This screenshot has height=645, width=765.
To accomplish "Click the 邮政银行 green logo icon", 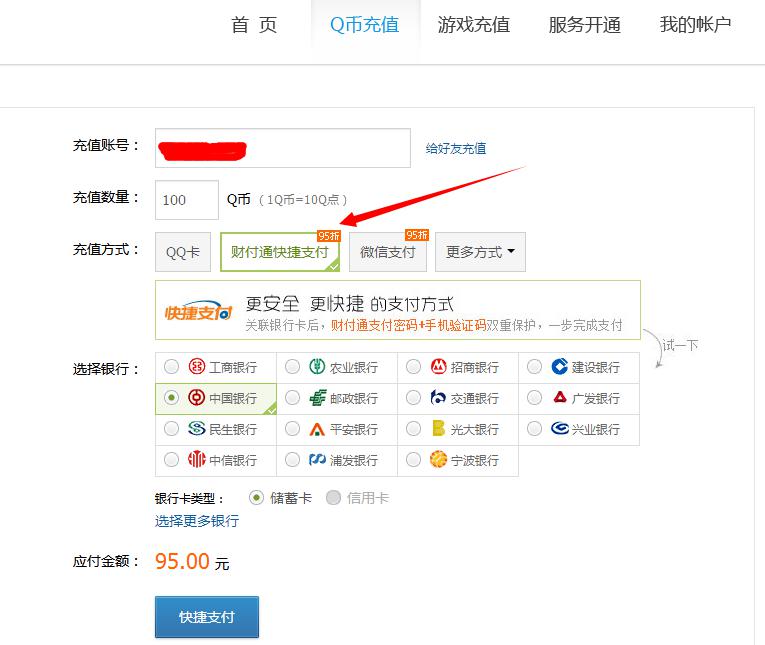I will tap(317, 398).
